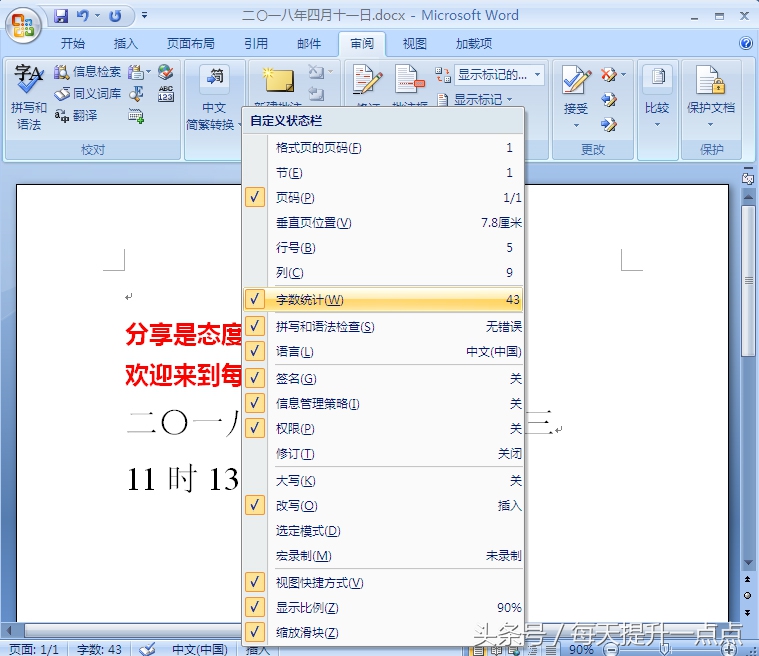
Task: Expand the Compare (比较) dropdown arrow
Action: click(x=657, y=125)
